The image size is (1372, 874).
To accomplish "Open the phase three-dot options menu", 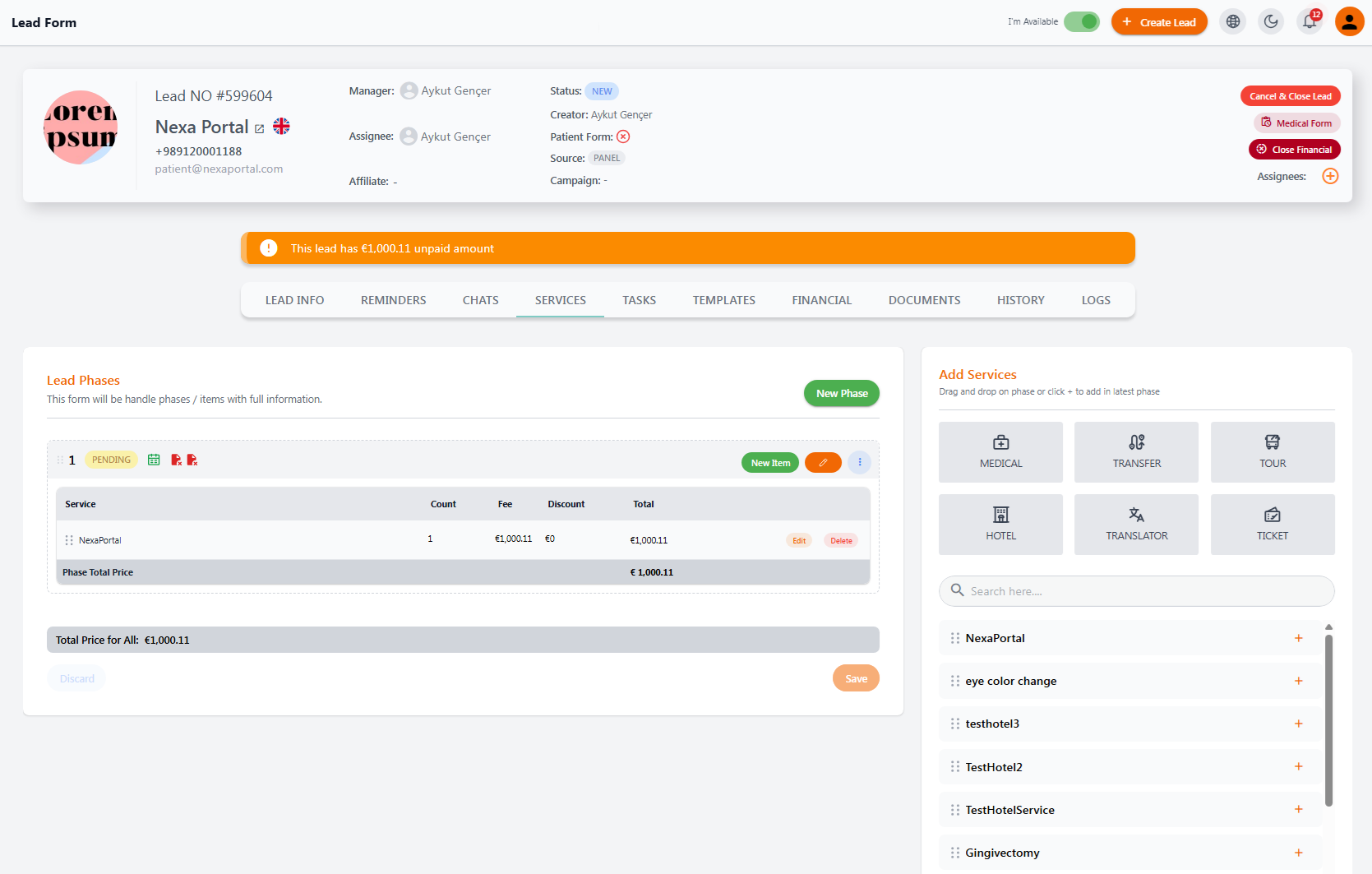I will [x=860, y=463].
